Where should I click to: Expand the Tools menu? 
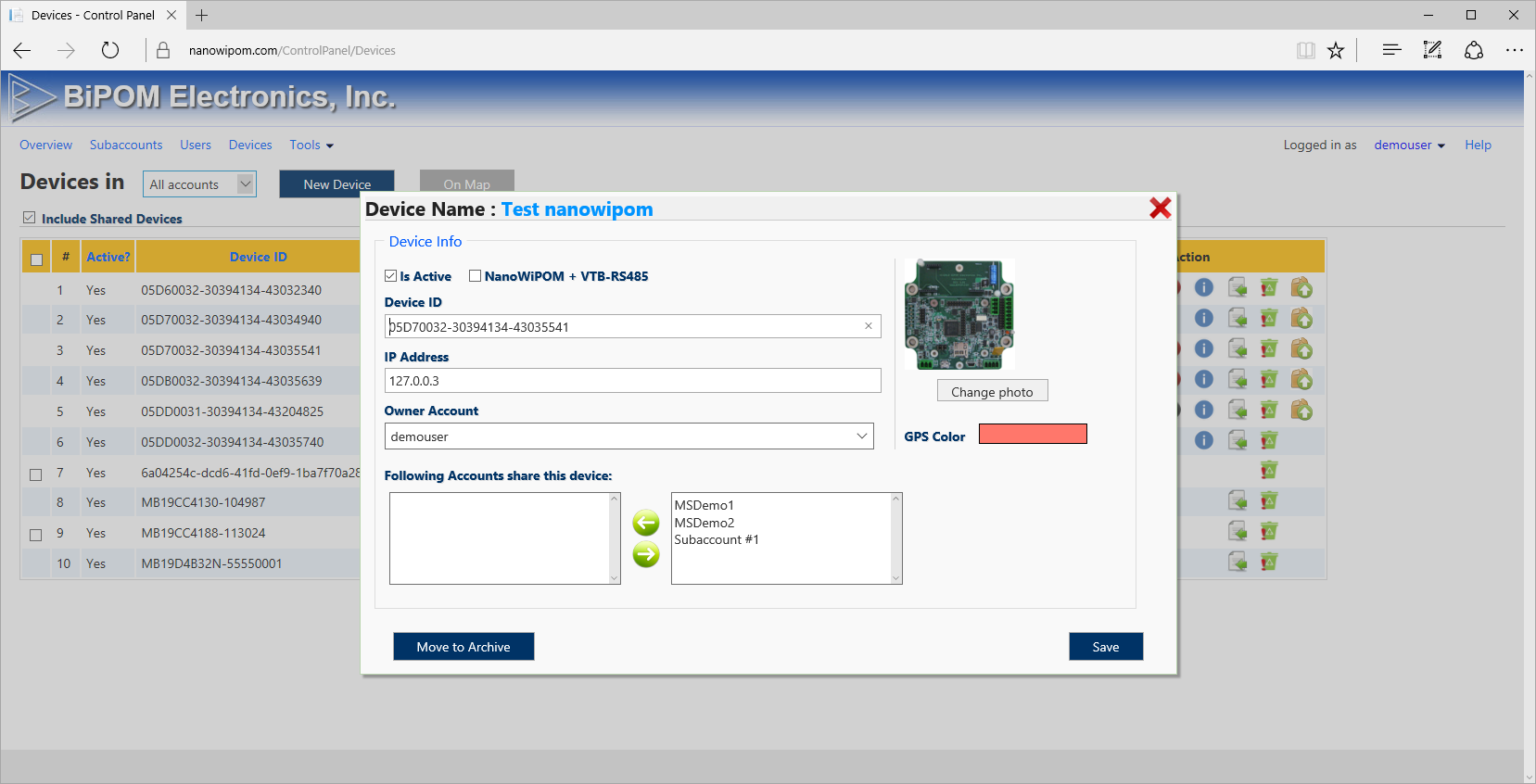(x=311, y=145)
